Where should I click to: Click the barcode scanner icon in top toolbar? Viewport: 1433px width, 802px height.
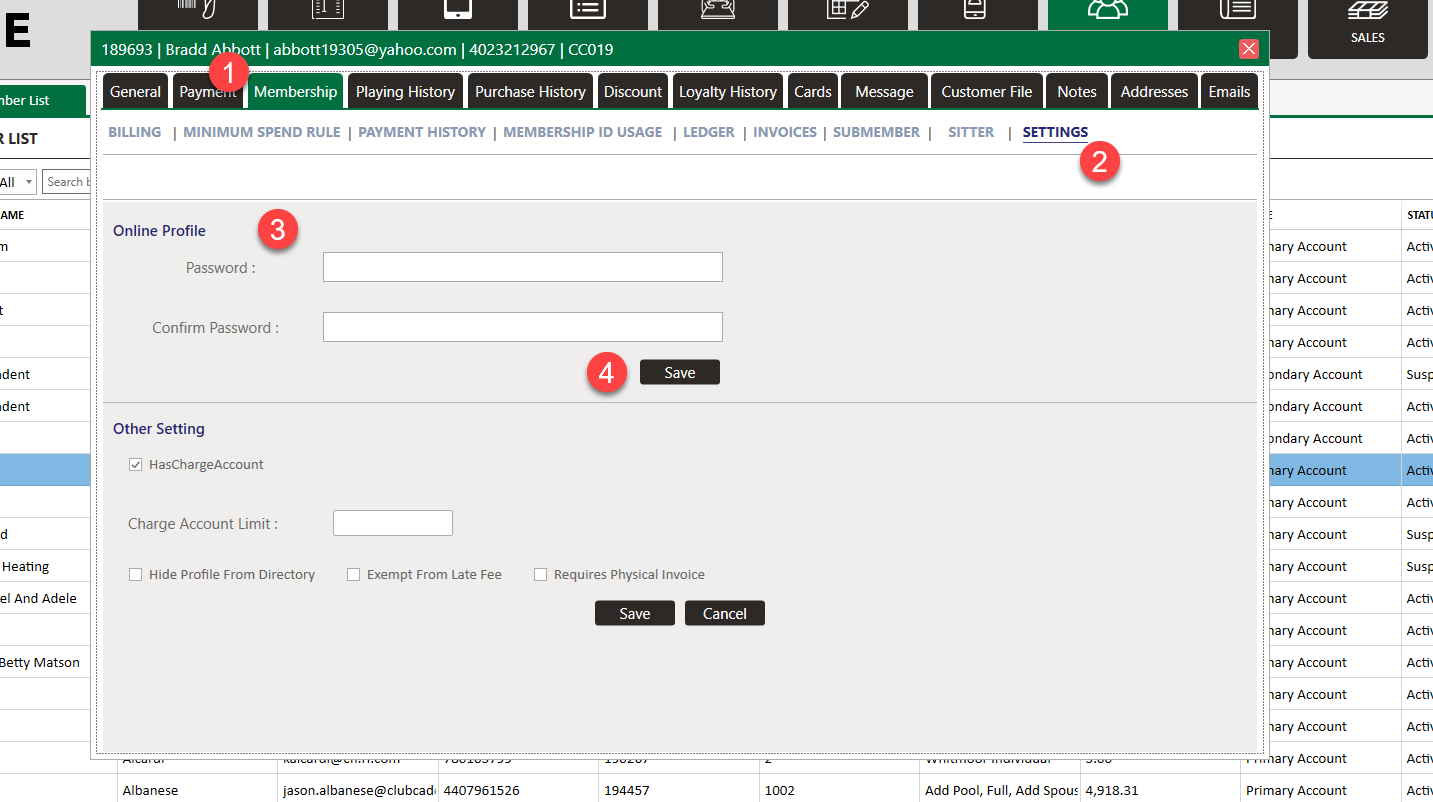[x=197, y=12]
